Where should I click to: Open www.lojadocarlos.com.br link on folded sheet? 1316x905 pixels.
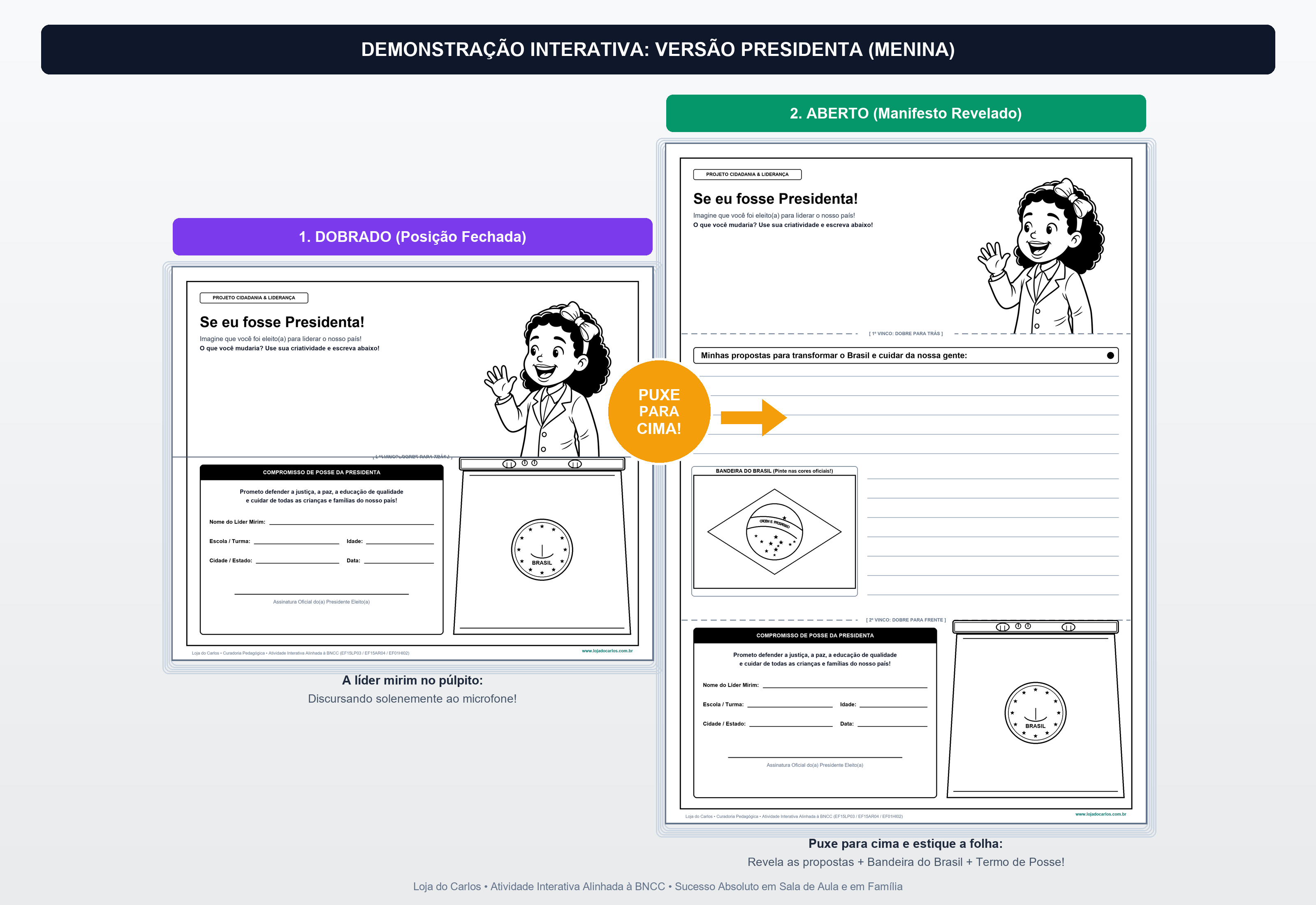pos(607,651)
